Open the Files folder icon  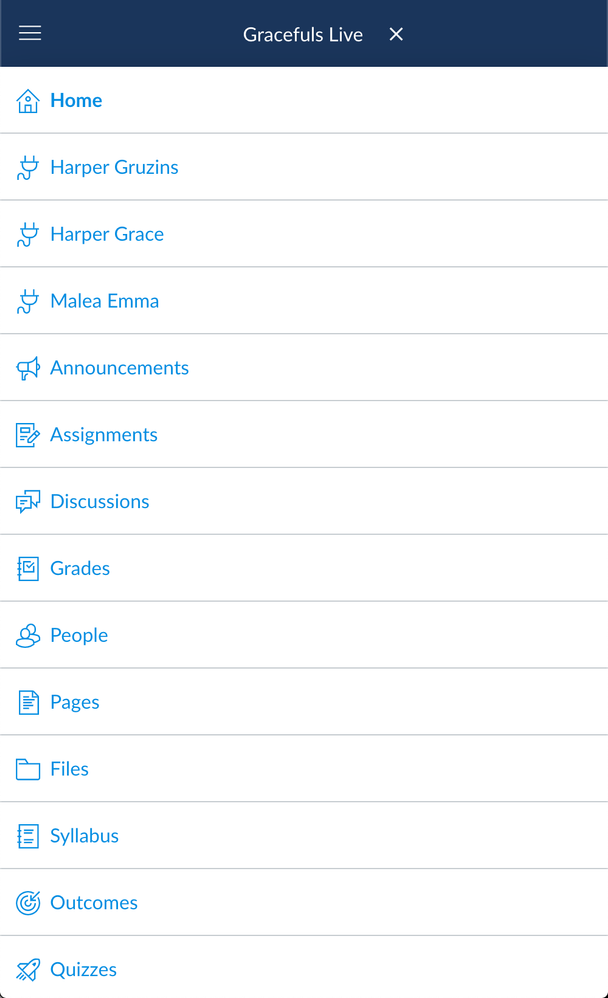pyautogui.click(x=27, y=769)
